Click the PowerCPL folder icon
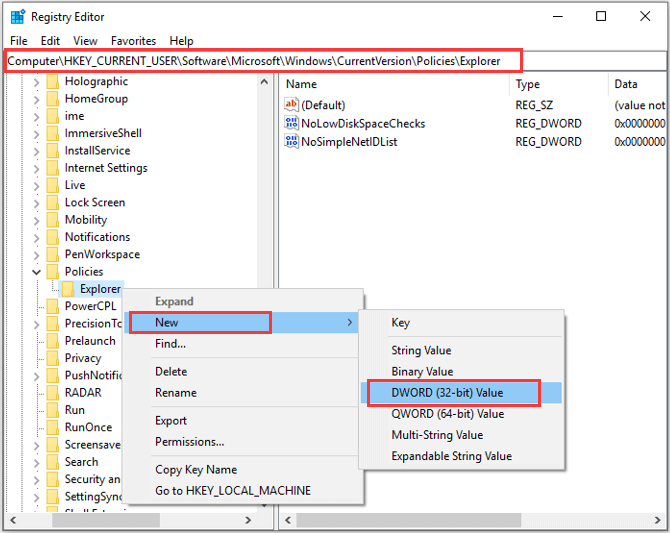The height and width of the screenshot is (533, 670). tap(53, 306)
